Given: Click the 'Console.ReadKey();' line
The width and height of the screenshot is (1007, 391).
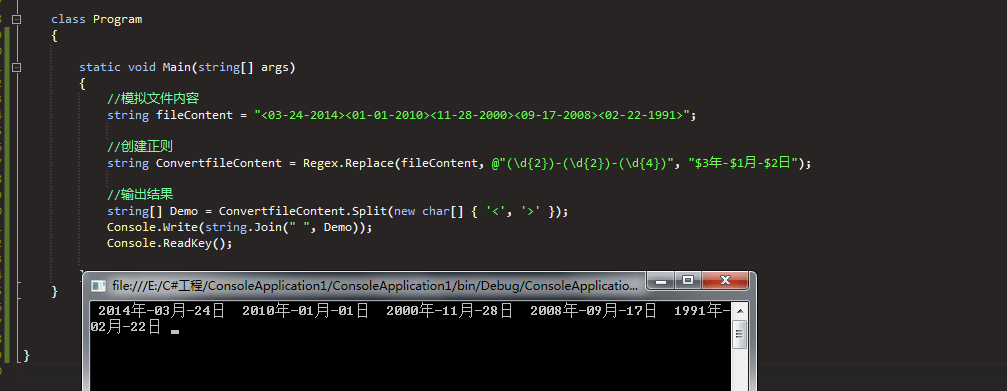Looking at the screenshot, I should point(170,243).
